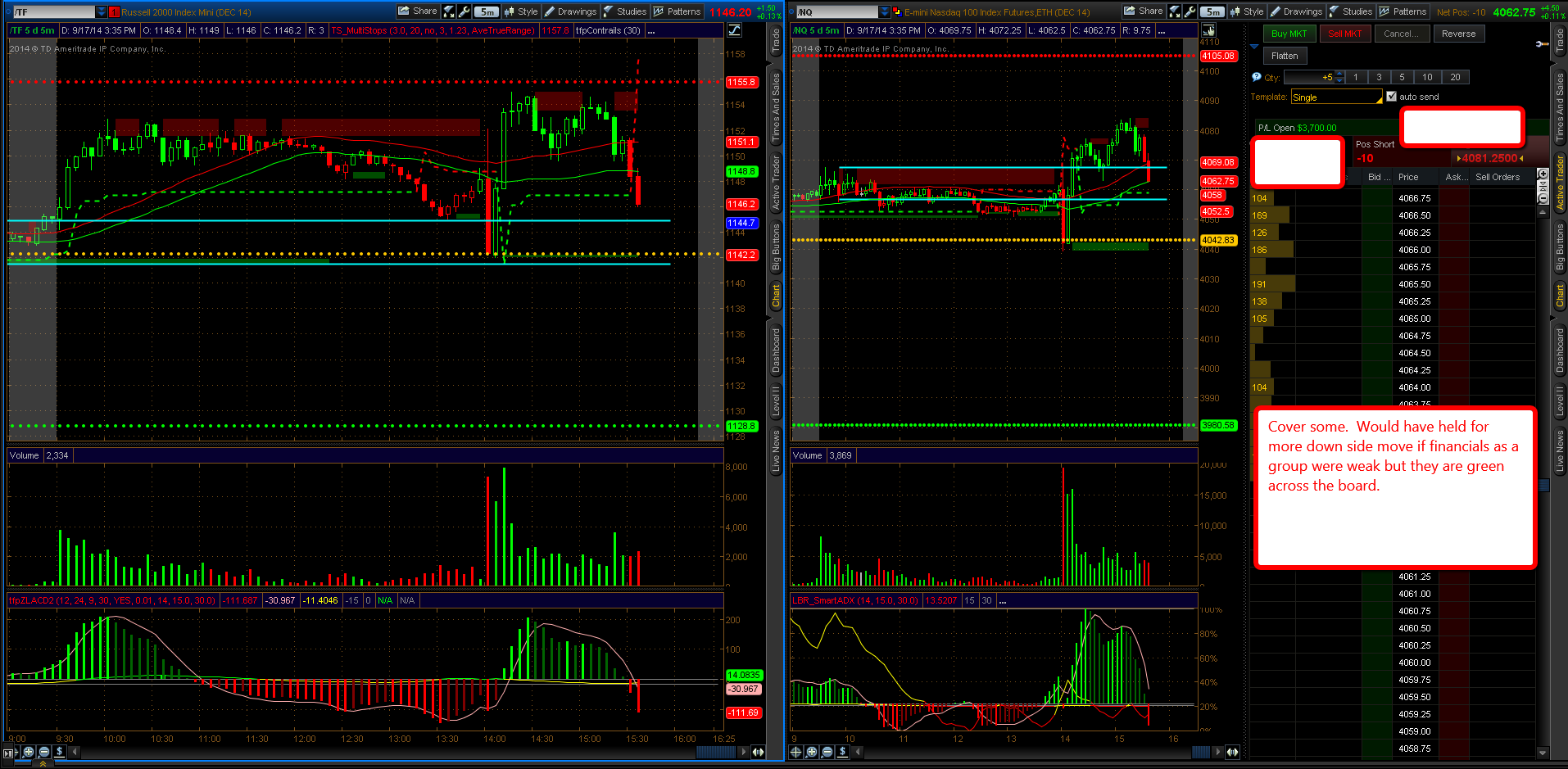Open Active Trader settings wrench icon
This screenshot has width=1568, height=769.
1543,43
